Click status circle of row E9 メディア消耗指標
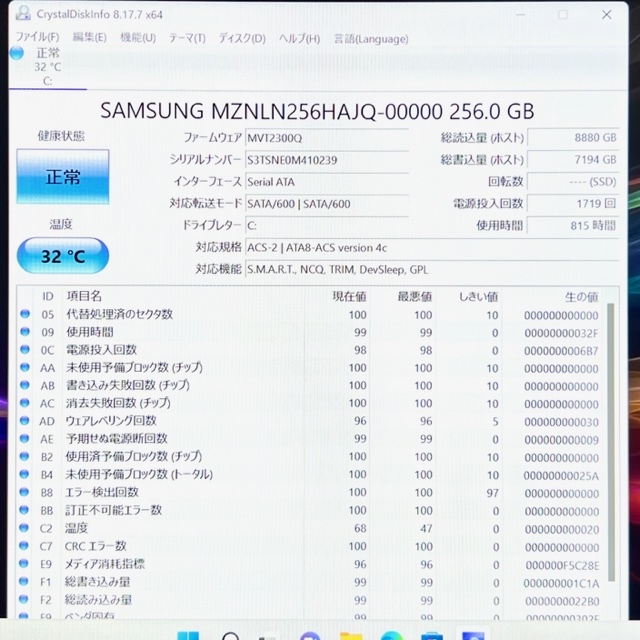The image size is (640, 640). pos(24,564)
